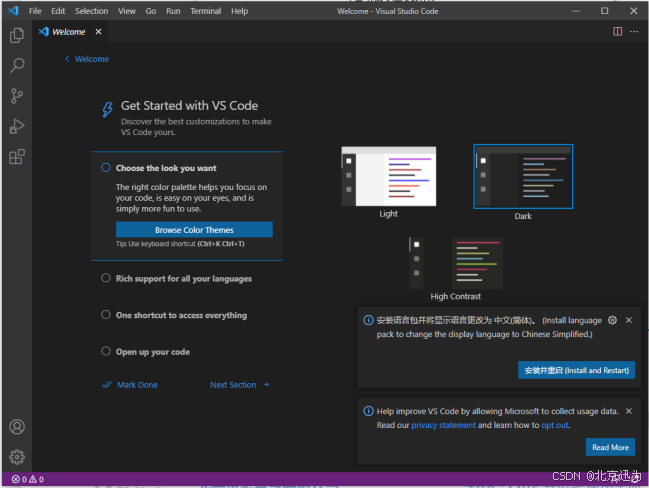Open the Run and Debug view
The width and height of the screenshot is (649, 488).
[17, 126]
